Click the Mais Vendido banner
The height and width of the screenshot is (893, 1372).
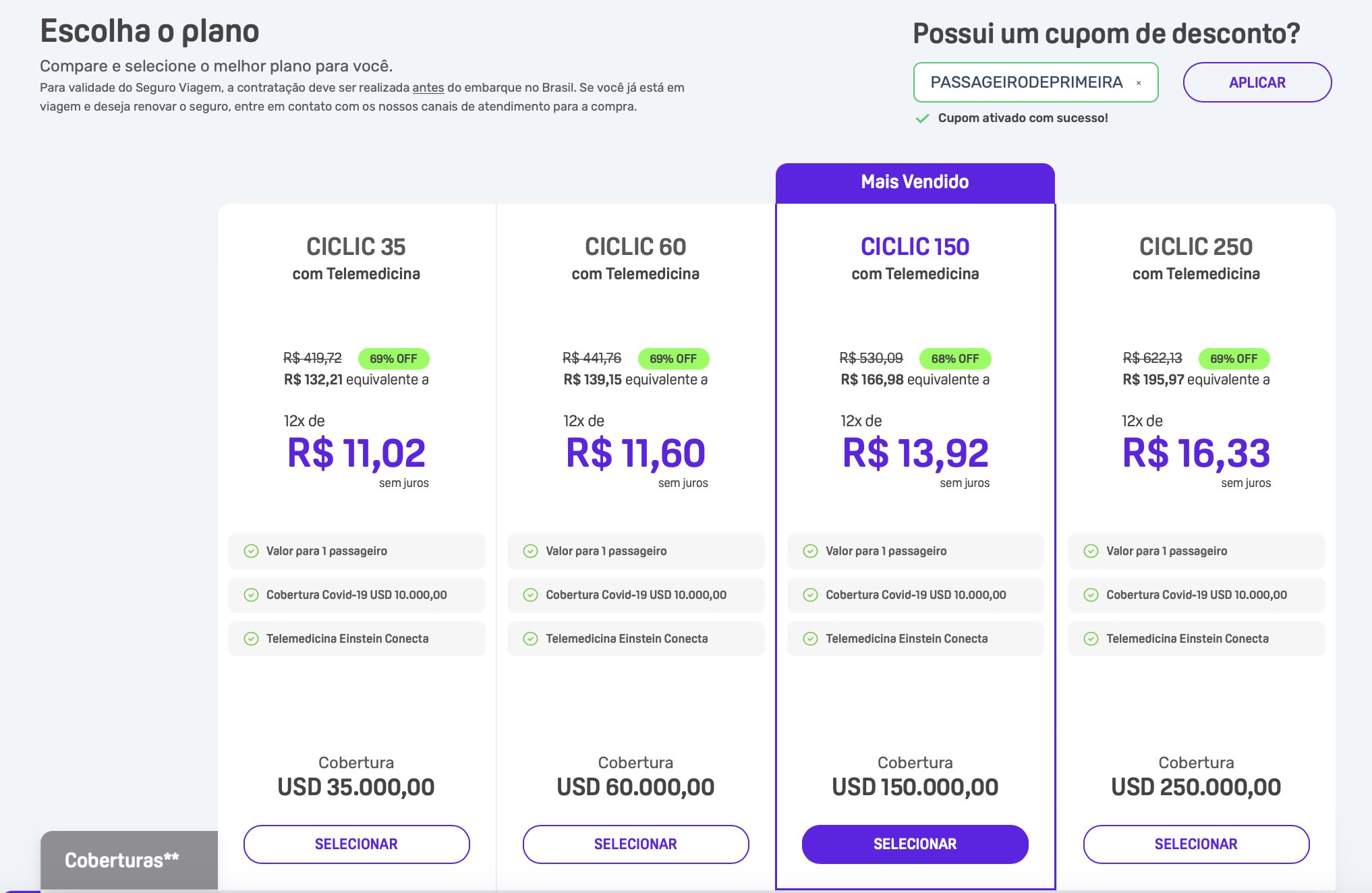(915, 182)
